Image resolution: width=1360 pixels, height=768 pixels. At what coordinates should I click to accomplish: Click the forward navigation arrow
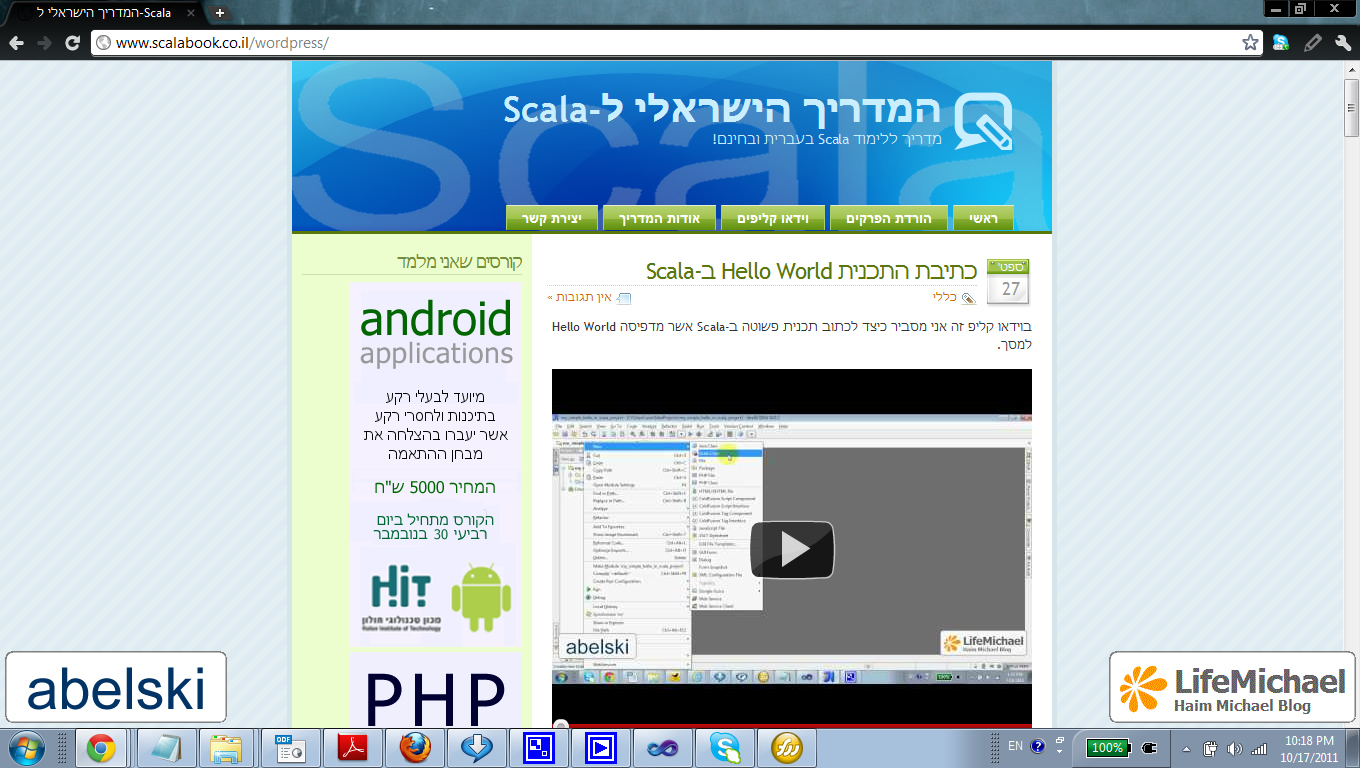click(x=44, y=43)
